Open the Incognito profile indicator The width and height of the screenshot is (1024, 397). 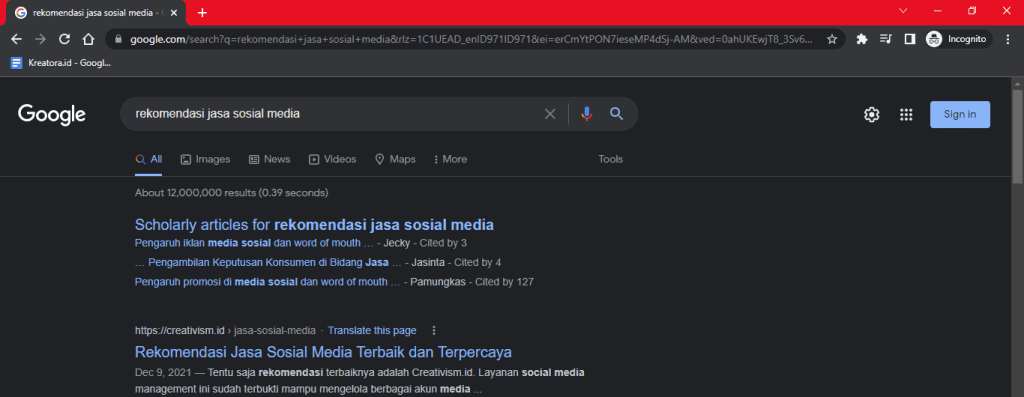pos(957,39)
